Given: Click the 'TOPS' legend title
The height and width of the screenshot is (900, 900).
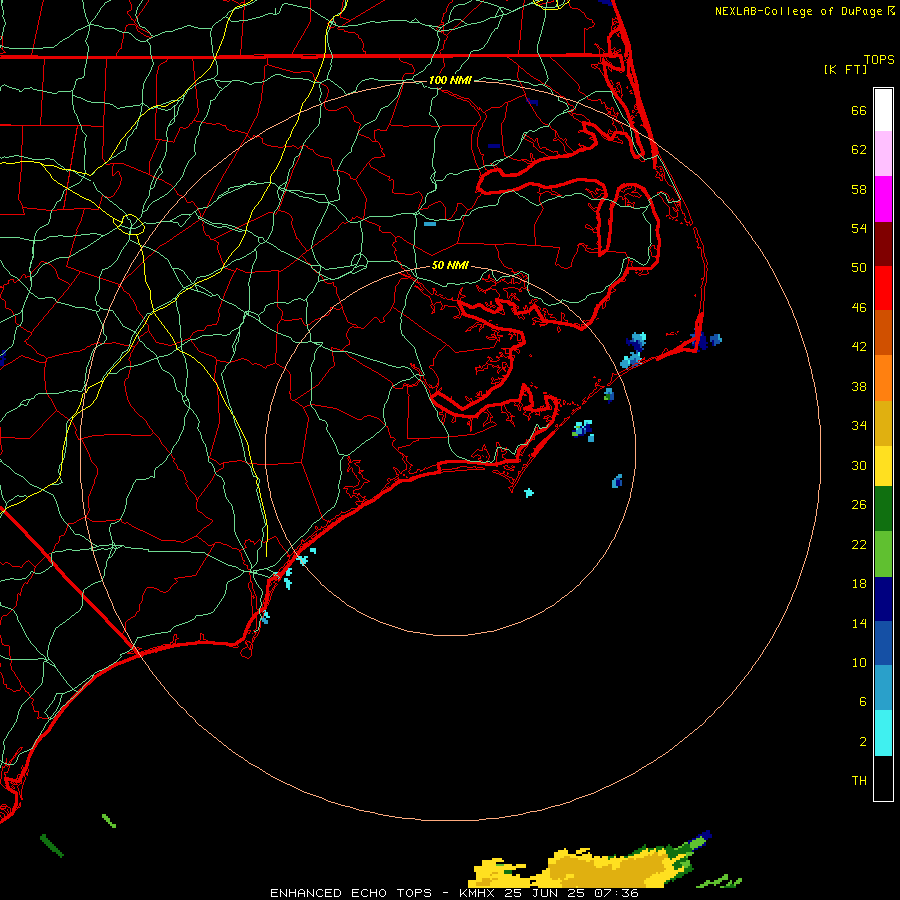Looking at the screenshot, I should pyautogui.click(x=879, y=59).
